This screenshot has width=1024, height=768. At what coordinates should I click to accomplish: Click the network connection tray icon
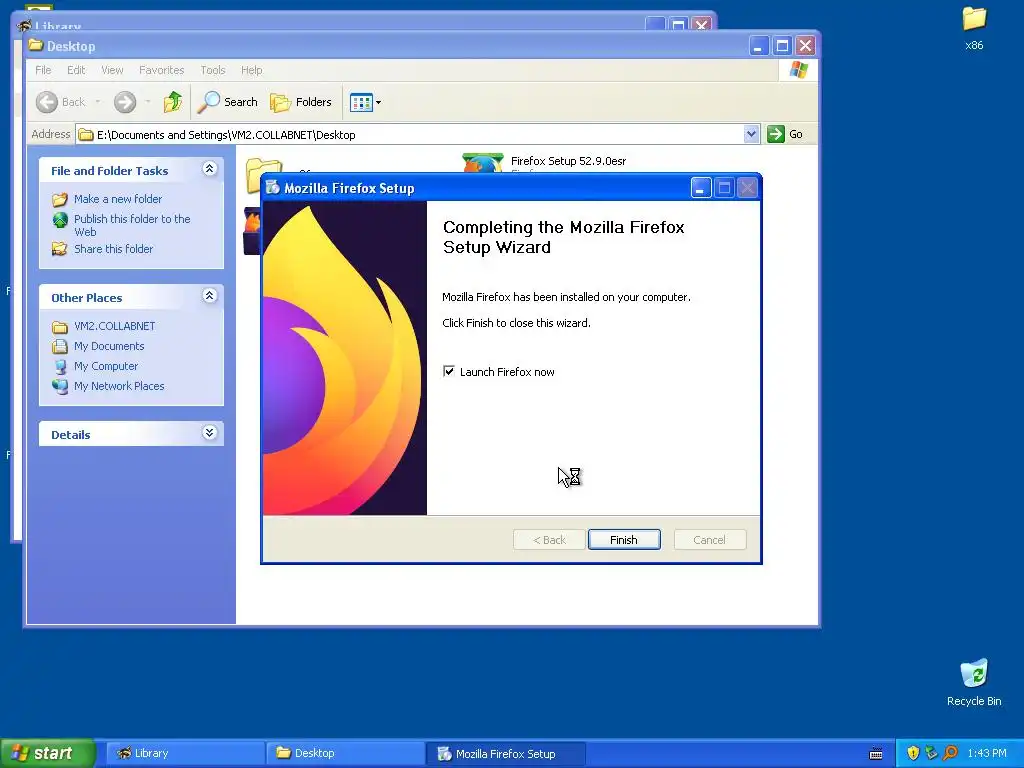(x=931, y=753)
